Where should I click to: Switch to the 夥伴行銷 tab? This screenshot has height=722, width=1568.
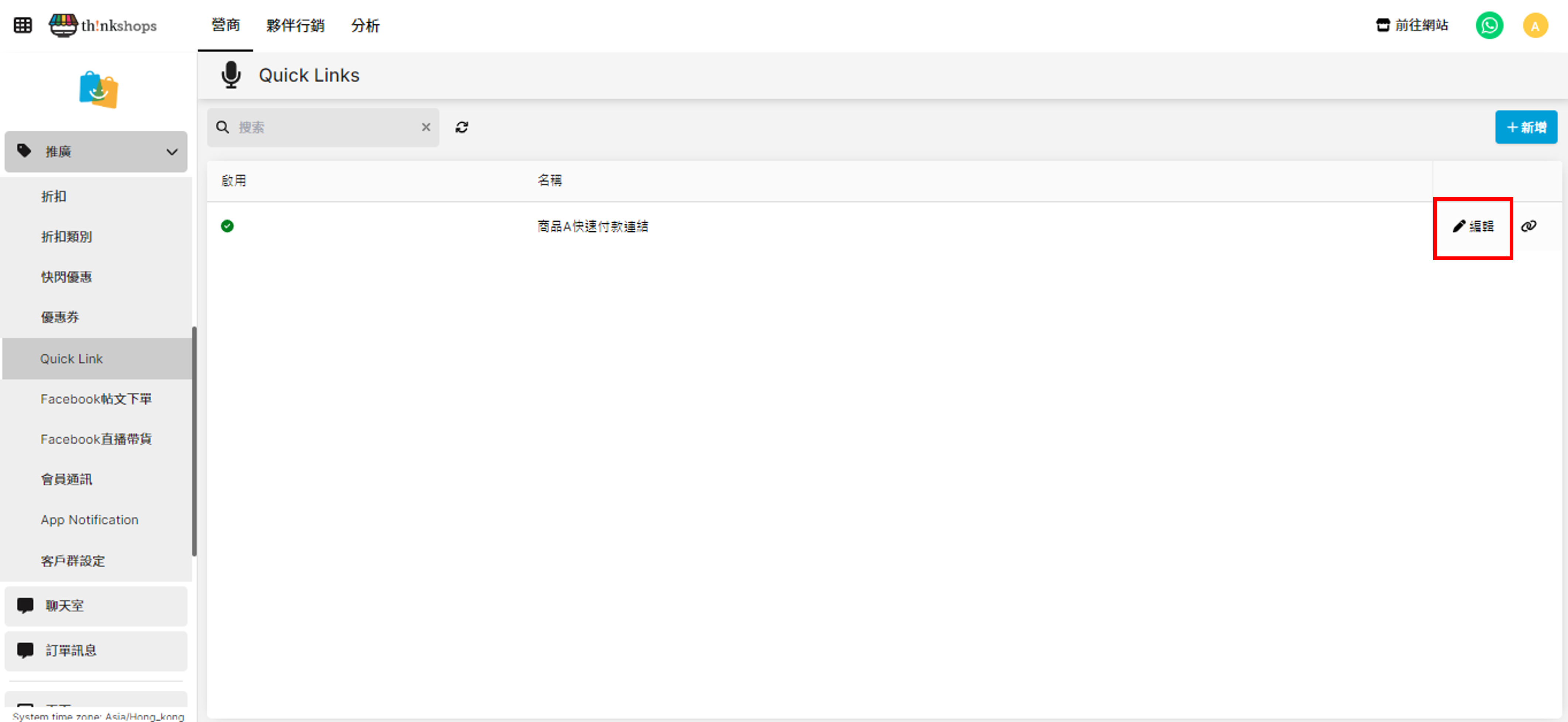pos(295,25)
